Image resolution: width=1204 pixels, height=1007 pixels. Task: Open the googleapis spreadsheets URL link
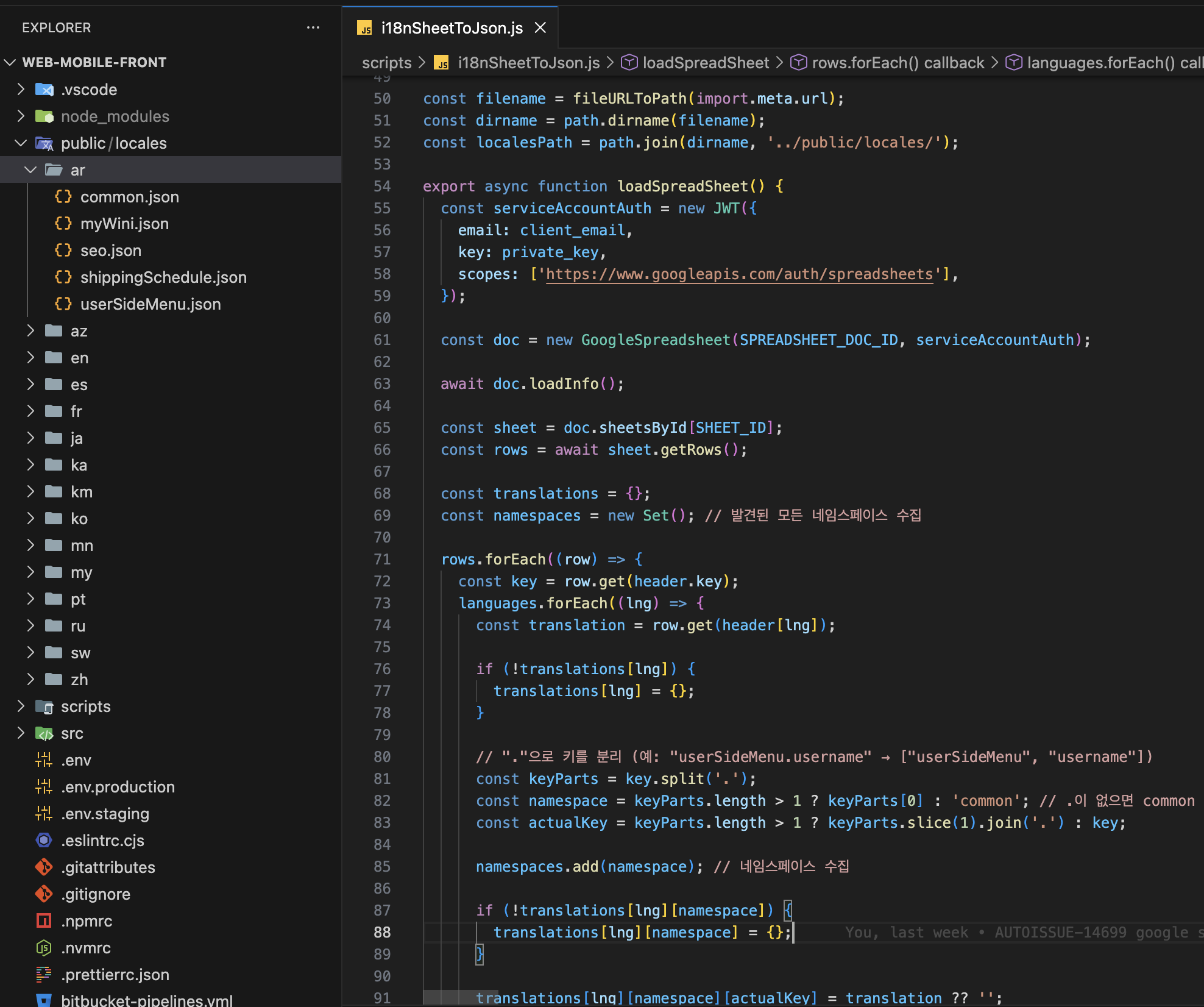click(x=738, y=274)
